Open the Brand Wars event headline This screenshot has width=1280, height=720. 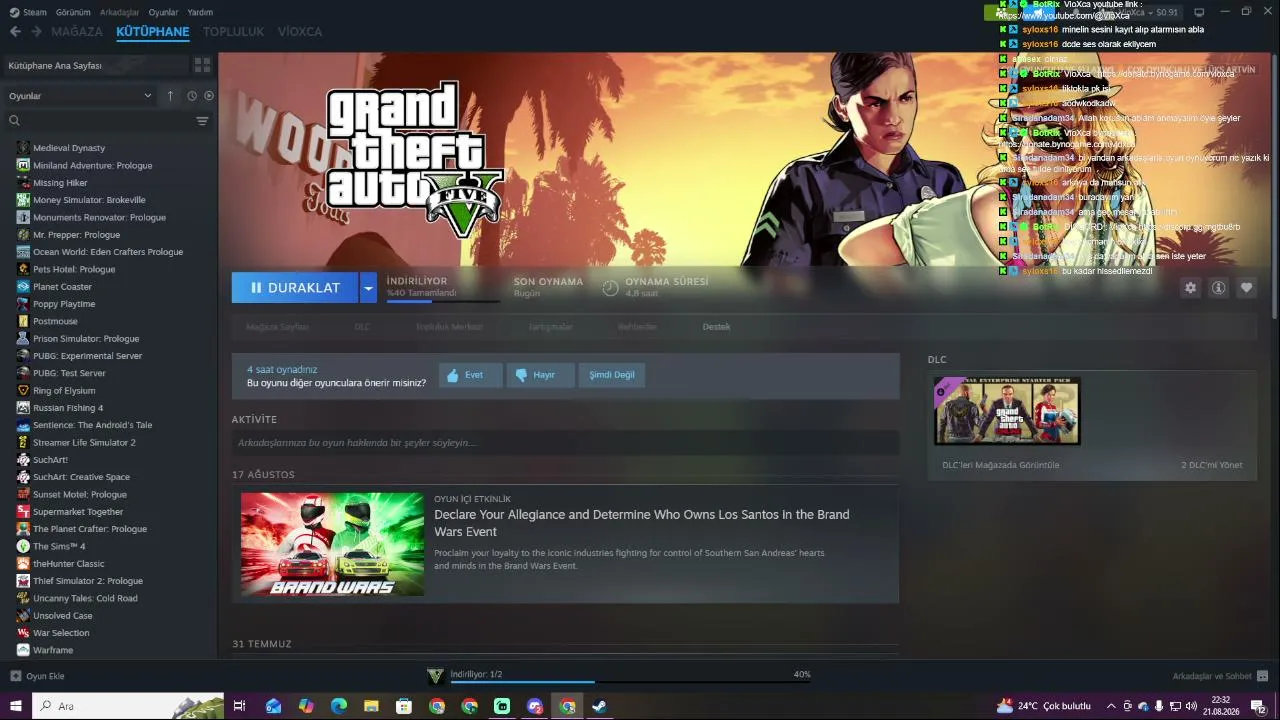tap(641, 523)
